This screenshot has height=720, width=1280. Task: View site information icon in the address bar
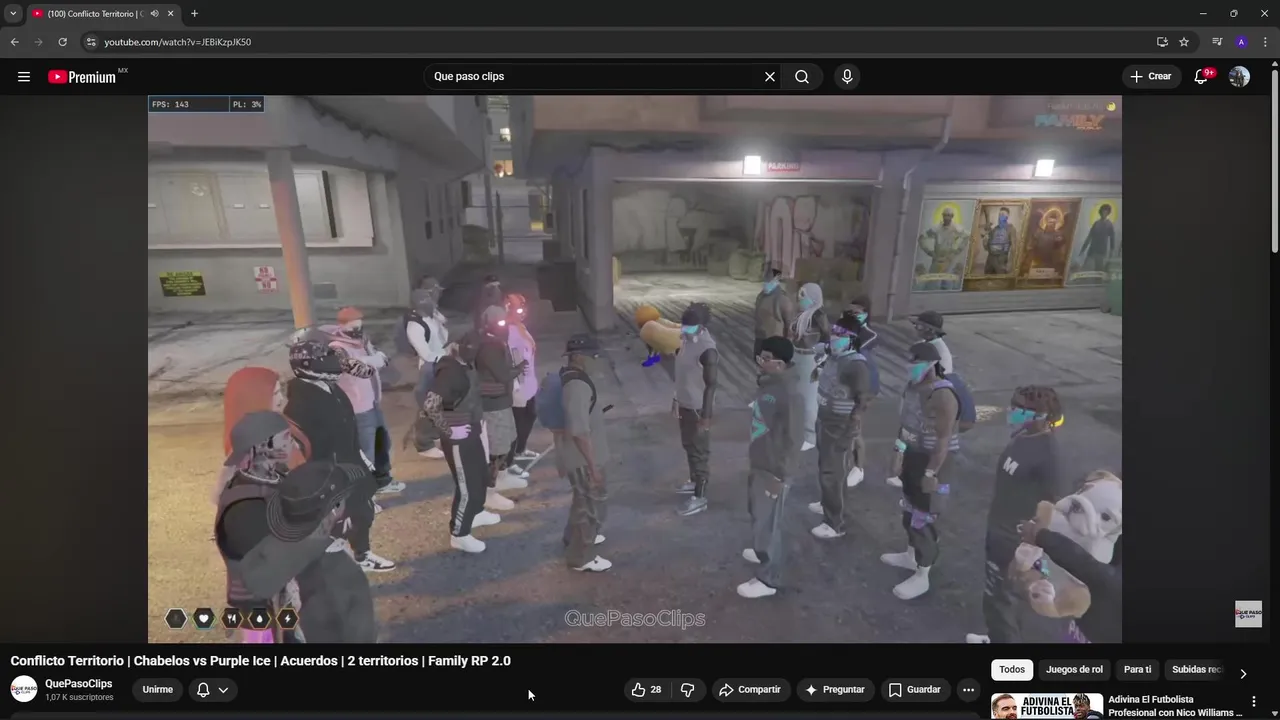[x=90, y=42]
